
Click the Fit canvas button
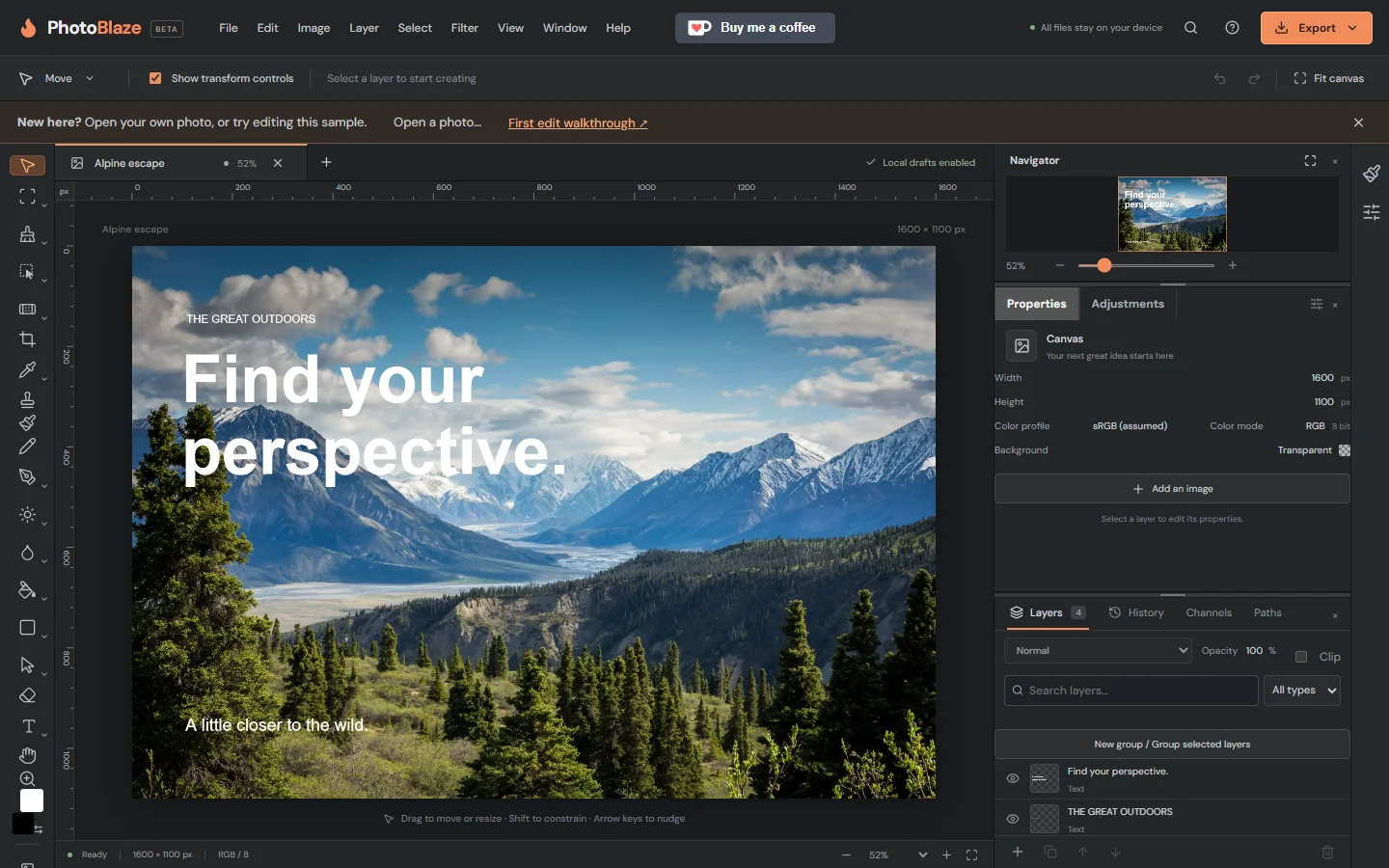click(x=1328, y=78)
